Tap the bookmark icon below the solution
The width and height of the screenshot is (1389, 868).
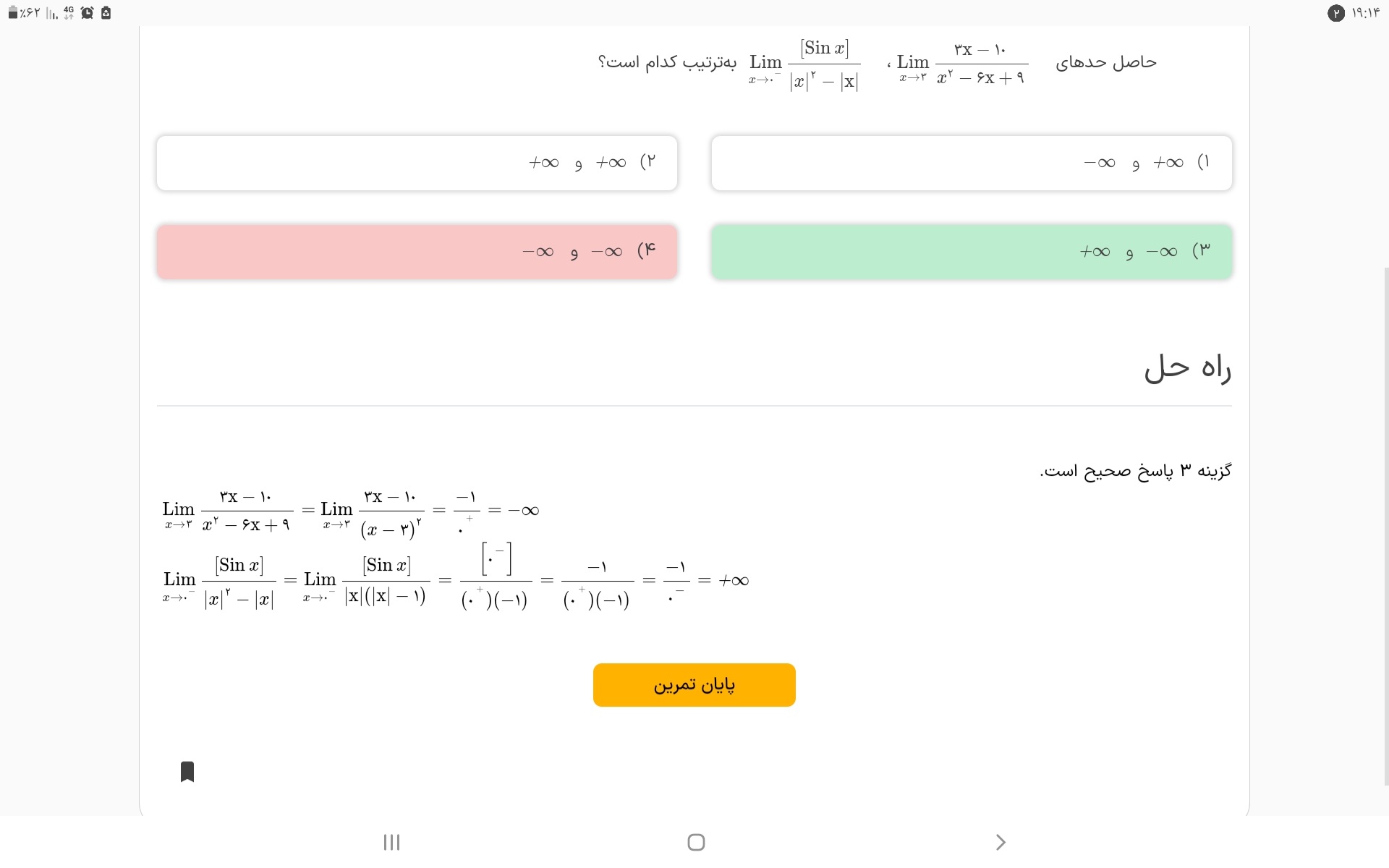pos(187,772)
